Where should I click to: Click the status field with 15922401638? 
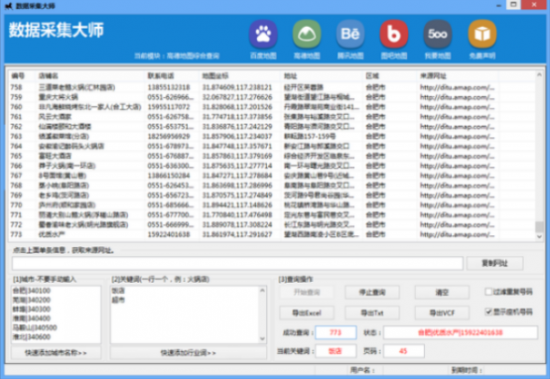click(460, 332)
